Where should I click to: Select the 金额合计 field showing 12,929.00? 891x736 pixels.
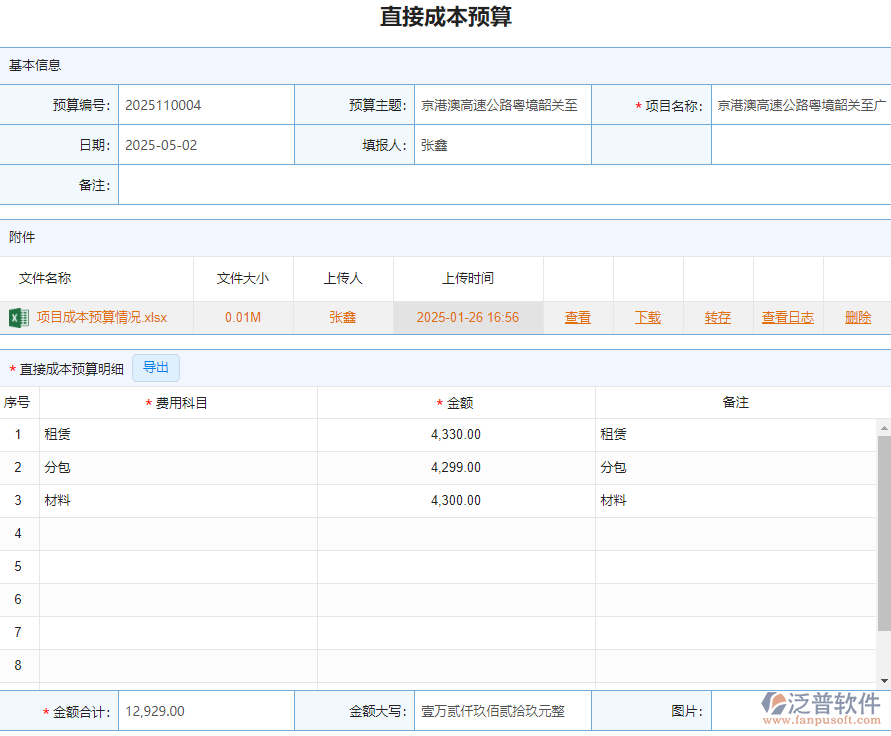[206, 710]
